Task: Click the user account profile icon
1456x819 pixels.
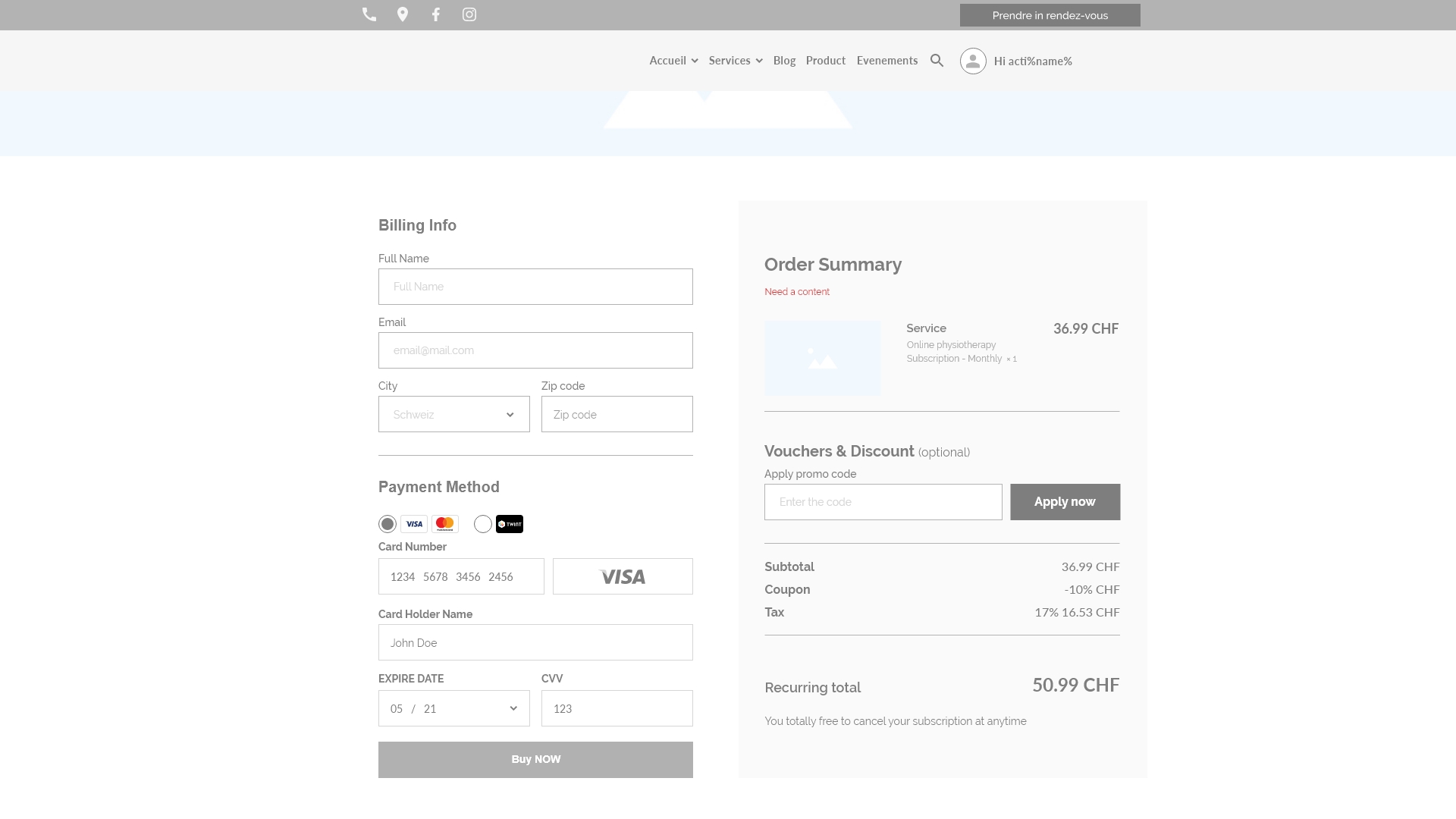Action: [971, 61]
